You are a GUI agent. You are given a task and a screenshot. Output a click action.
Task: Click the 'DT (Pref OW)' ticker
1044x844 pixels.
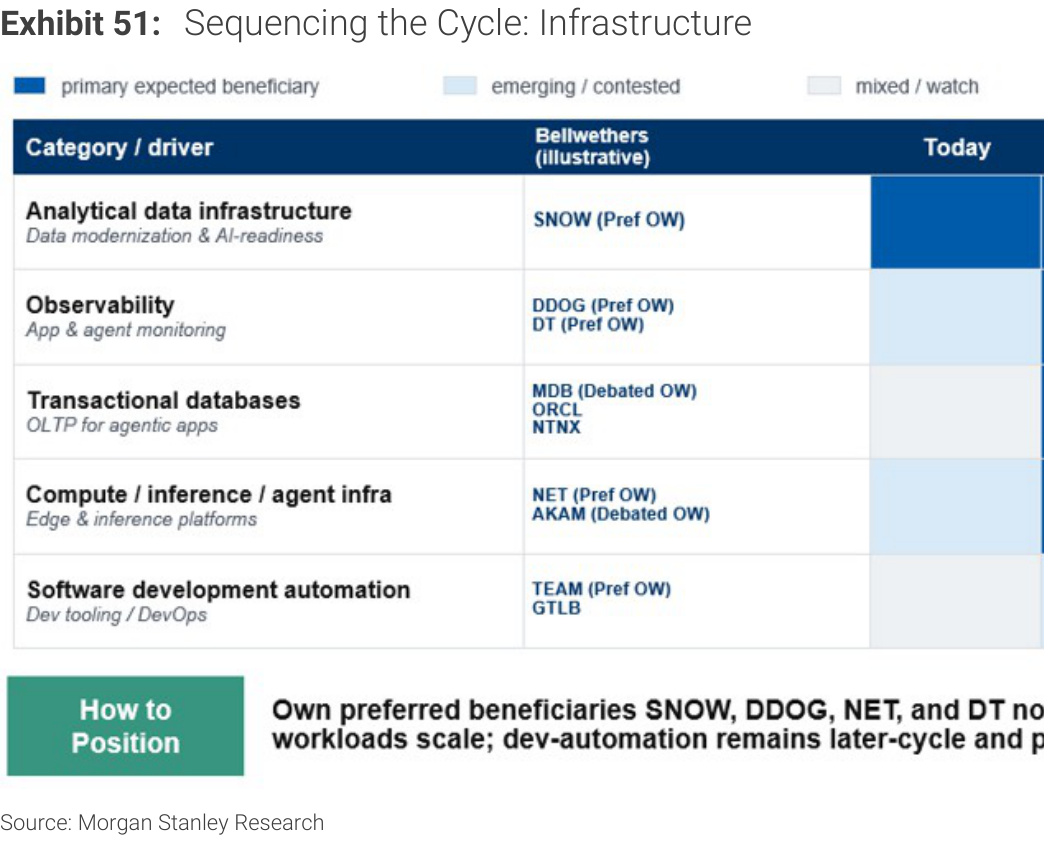(x=588, y=324)
